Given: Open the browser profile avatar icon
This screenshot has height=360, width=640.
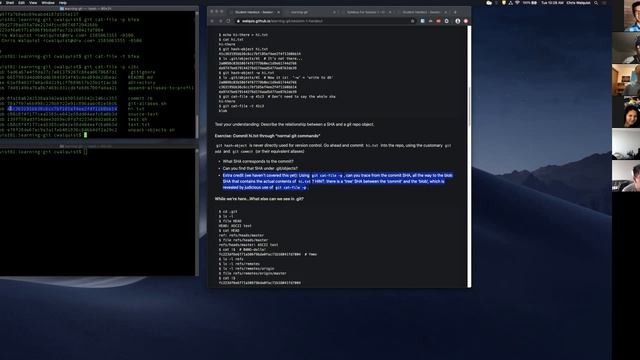Looking at the screenshot, I should pyautogui.click(x=458, y=21).
